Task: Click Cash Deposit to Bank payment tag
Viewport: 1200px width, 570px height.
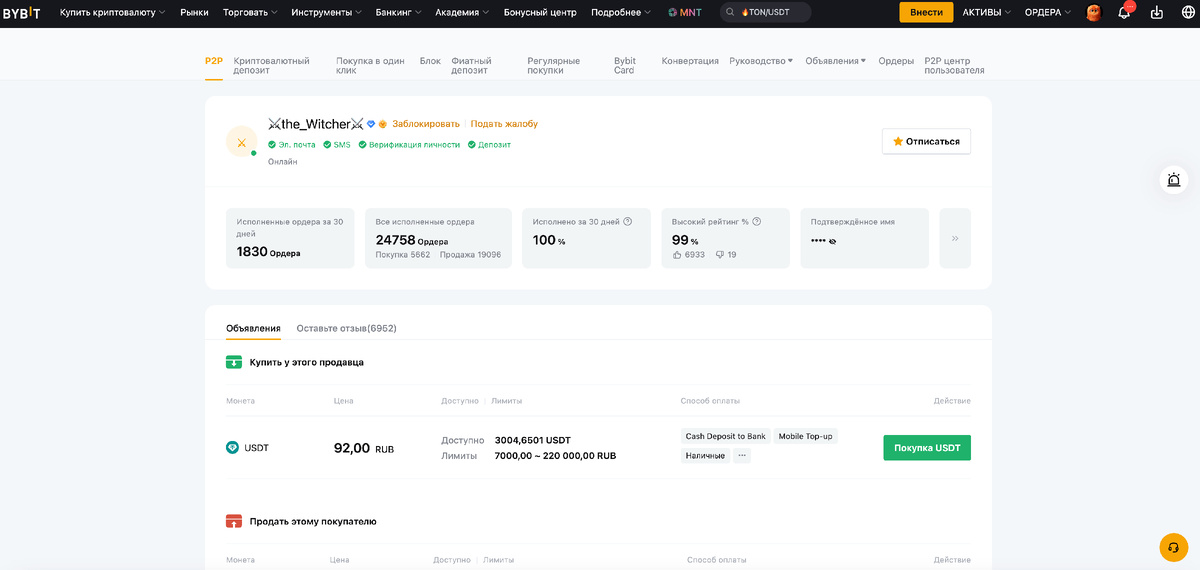Action: click(x=725, y=436)
